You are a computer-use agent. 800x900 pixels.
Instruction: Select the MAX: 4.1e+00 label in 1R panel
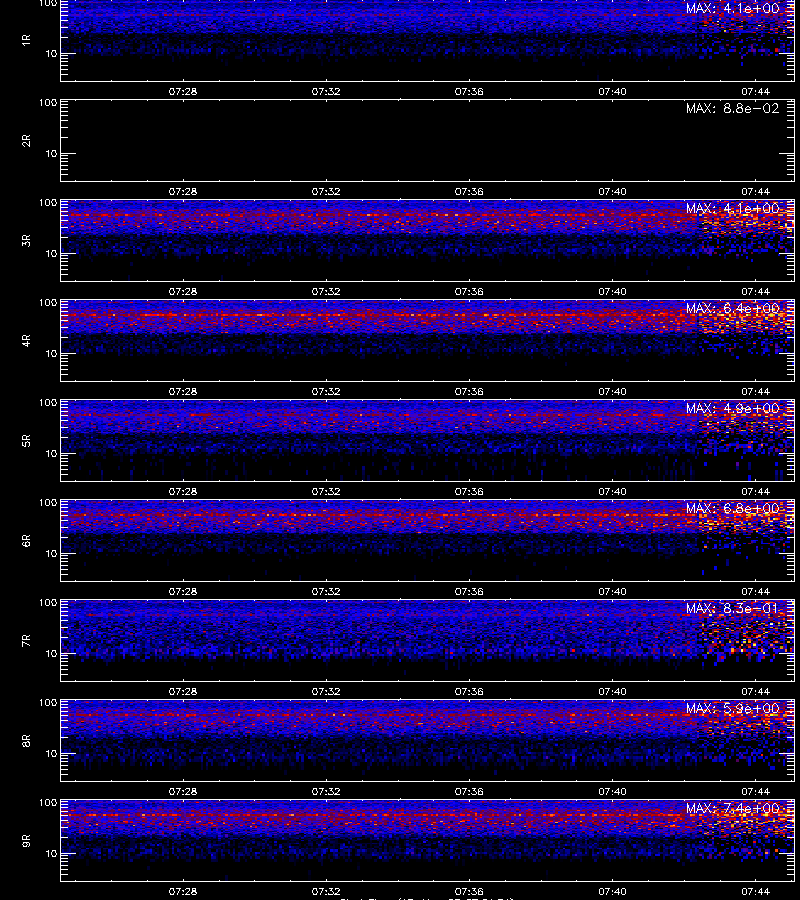732,8
